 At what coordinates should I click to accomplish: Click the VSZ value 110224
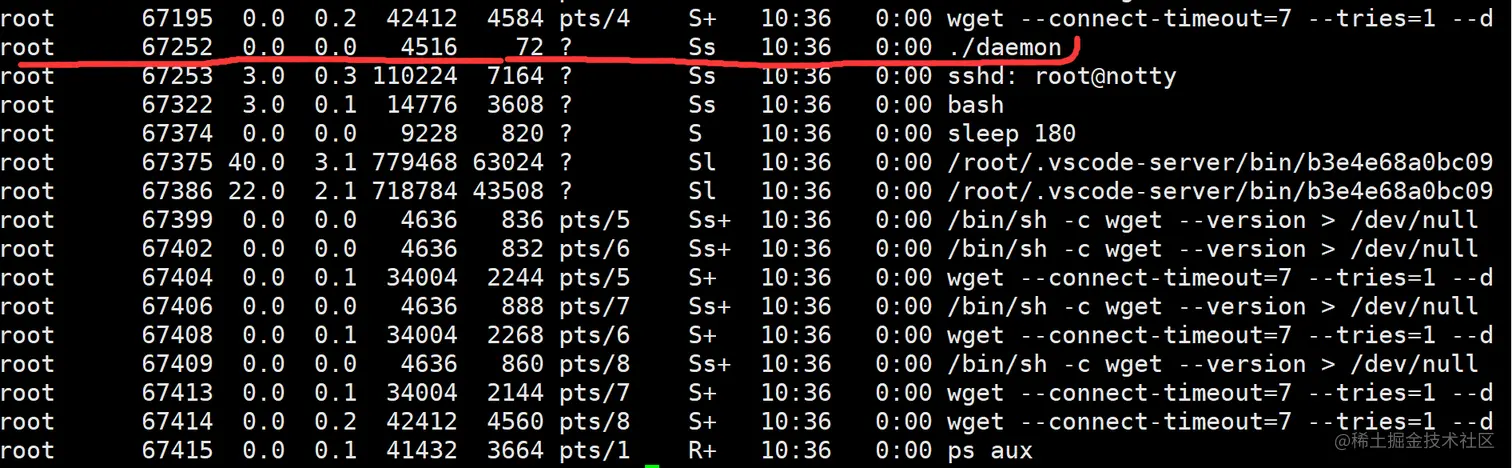(414, 76)
